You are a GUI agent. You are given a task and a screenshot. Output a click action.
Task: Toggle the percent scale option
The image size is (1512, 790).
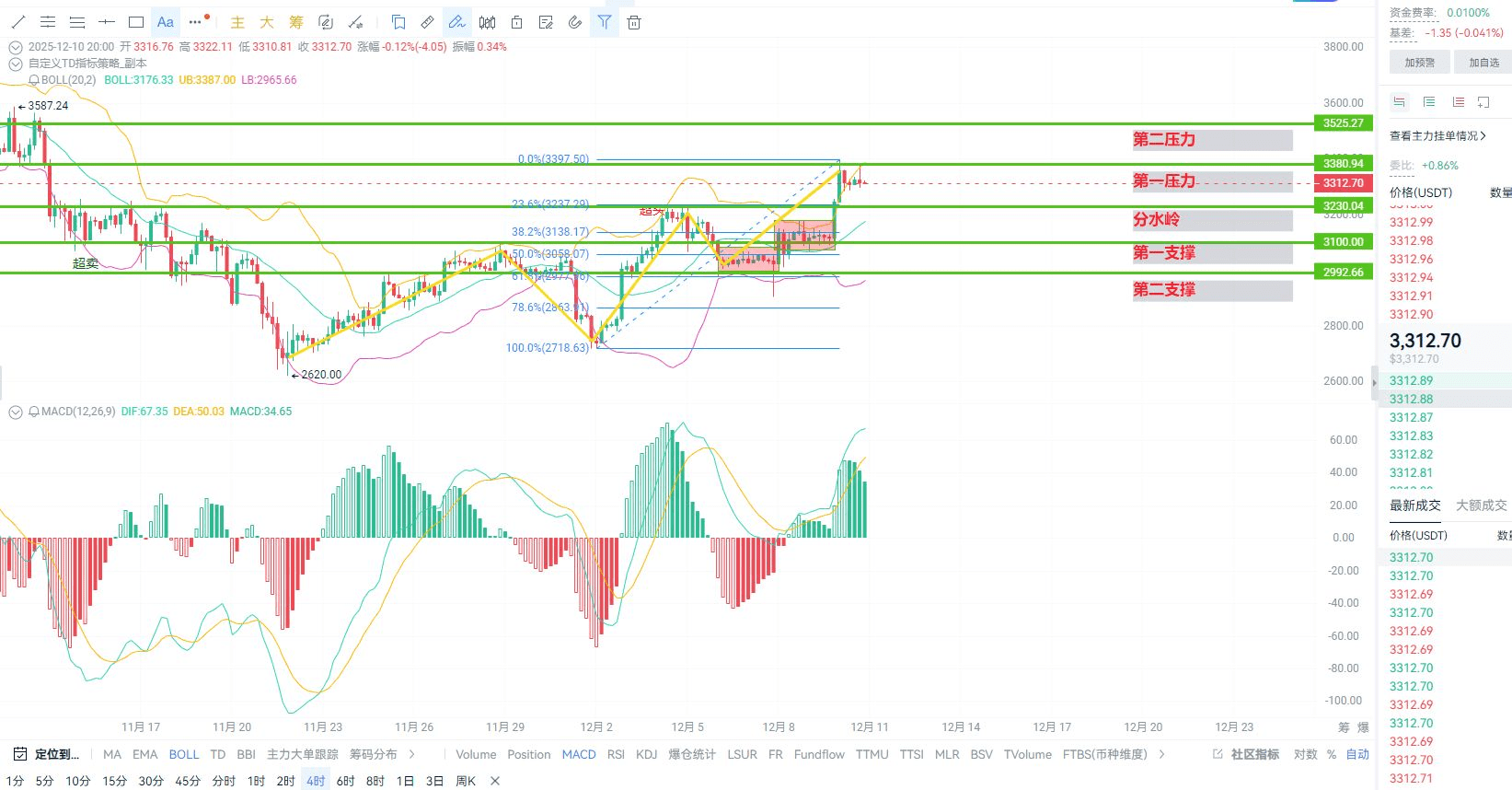click(1332, 754)
